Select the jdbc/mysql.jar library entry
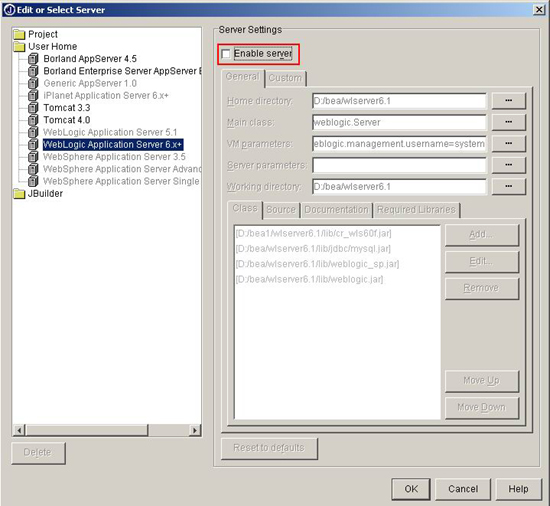 click(x=313, y=249)
